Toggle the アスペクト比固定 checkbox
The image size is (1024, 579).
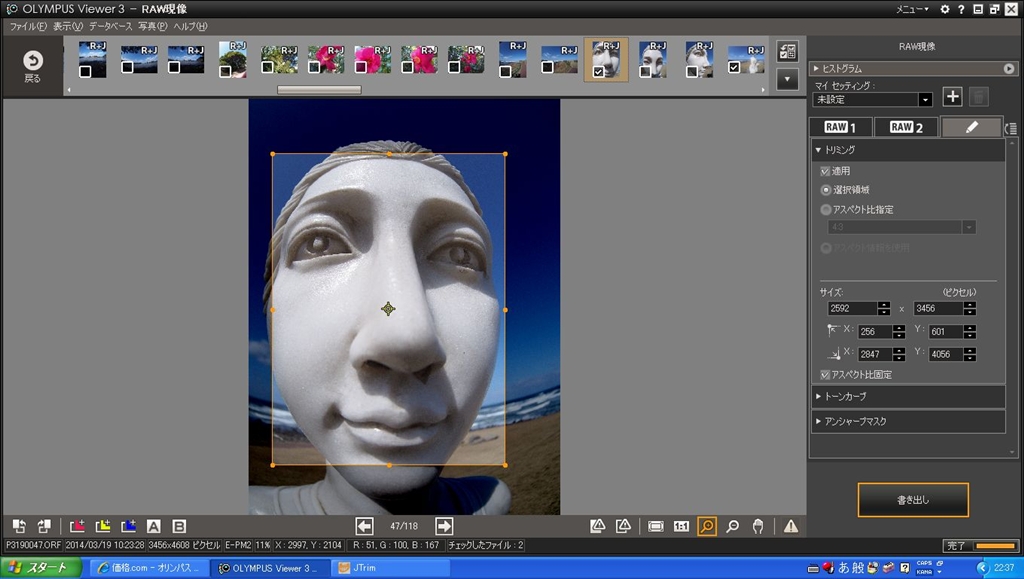[x=825, y=375]
